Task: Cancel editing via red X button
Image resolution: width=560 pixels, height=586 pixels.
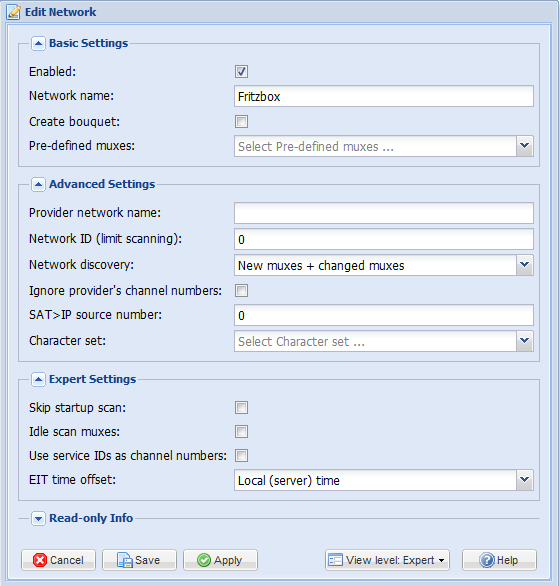Action: point(58,560)
